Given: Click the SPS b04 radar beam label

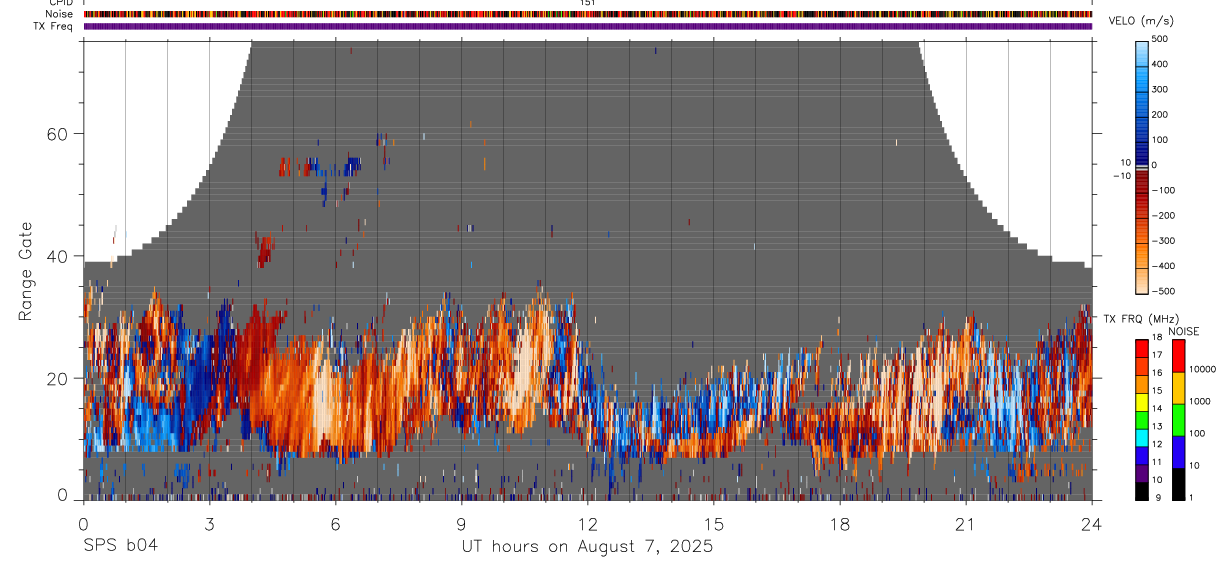Looking at the screenshot, I should pos(120,546).
